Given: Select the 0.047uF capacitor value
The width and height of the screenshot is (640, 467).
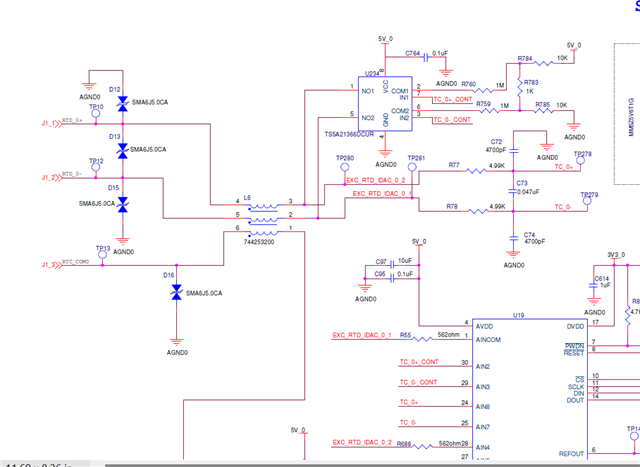Looking at the screenshot, I should (528, 191).
